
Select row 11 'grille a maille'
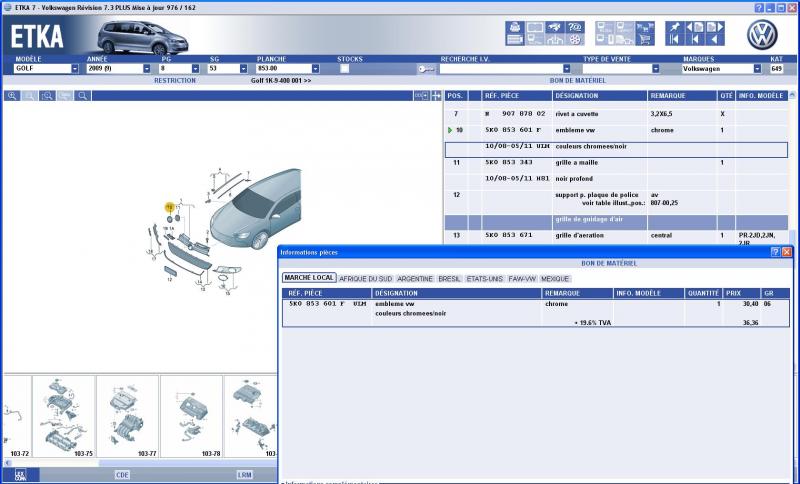tap(616, 163)
